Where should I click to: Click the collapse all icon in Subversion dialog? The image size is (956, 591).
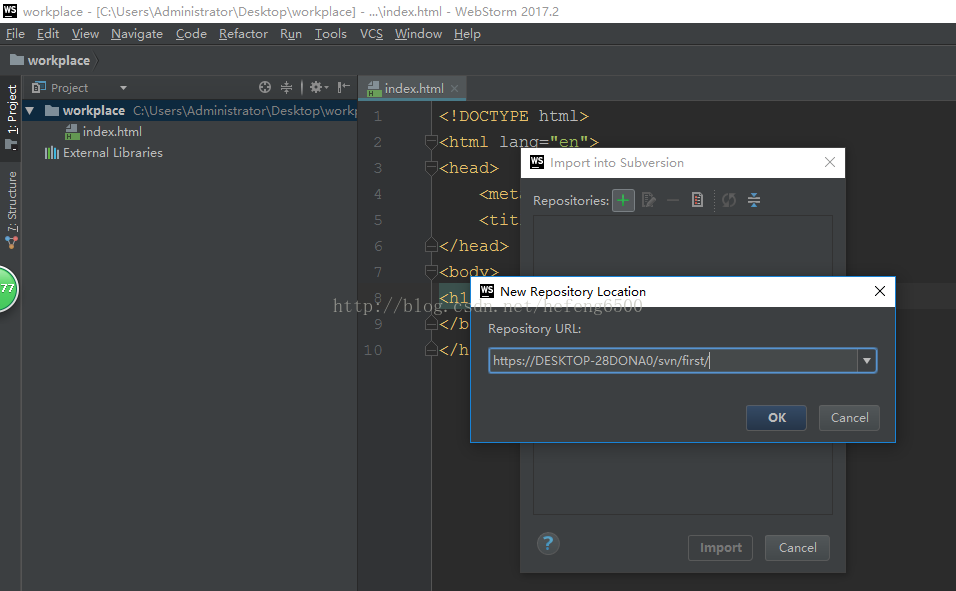[x=754, y=200]
